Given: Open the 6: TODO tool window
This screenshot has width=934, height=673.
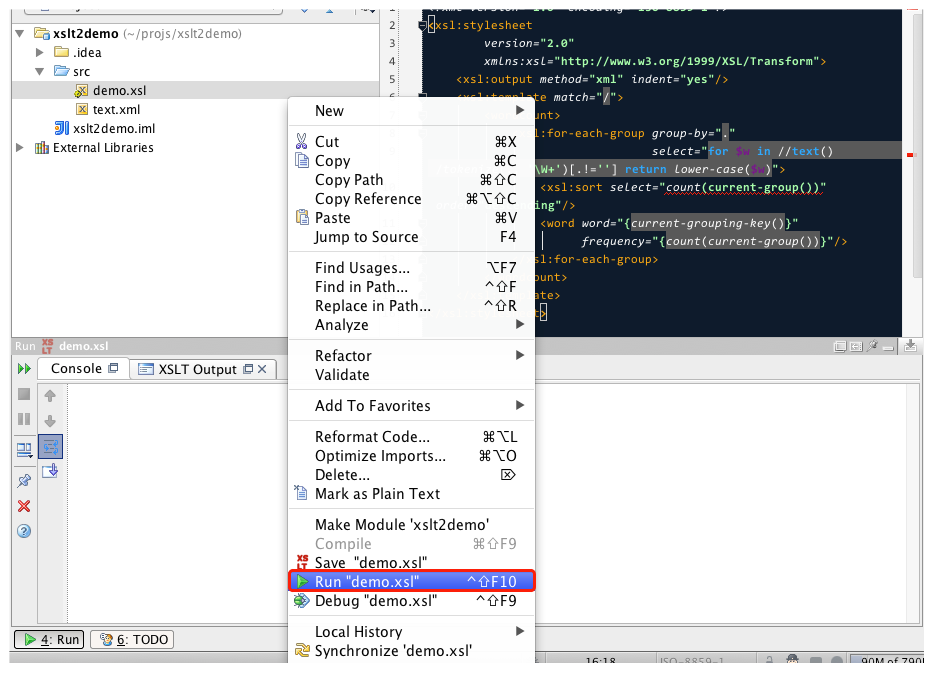Looking at the screenshot, I should click(x=132, y=639).
